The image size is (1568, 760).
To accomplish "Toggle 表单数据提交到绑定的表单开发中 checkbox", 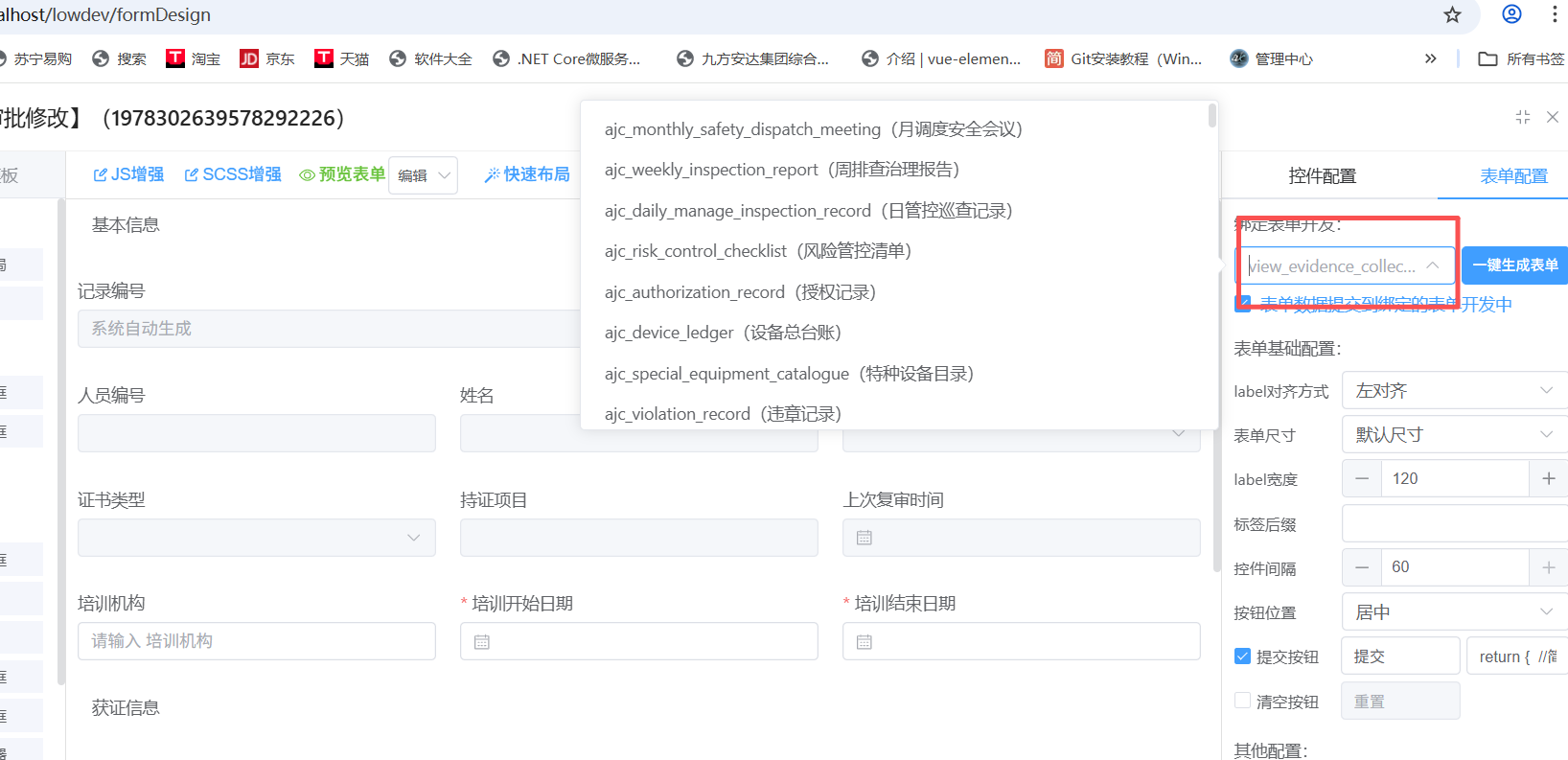I will 1243,304.
